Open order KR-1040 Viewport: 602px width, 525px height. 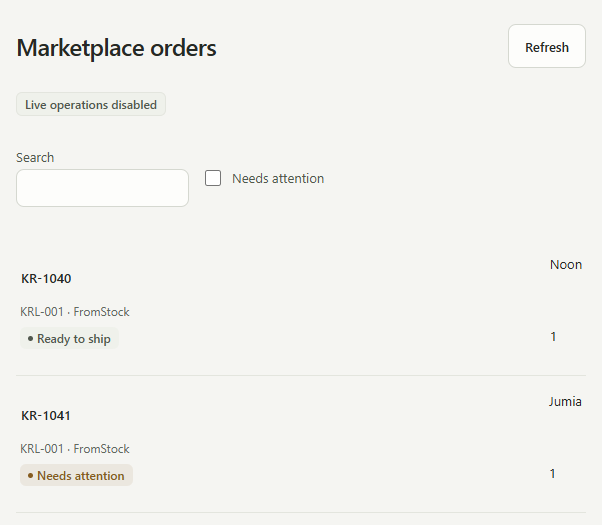click(x=46, y=278)
